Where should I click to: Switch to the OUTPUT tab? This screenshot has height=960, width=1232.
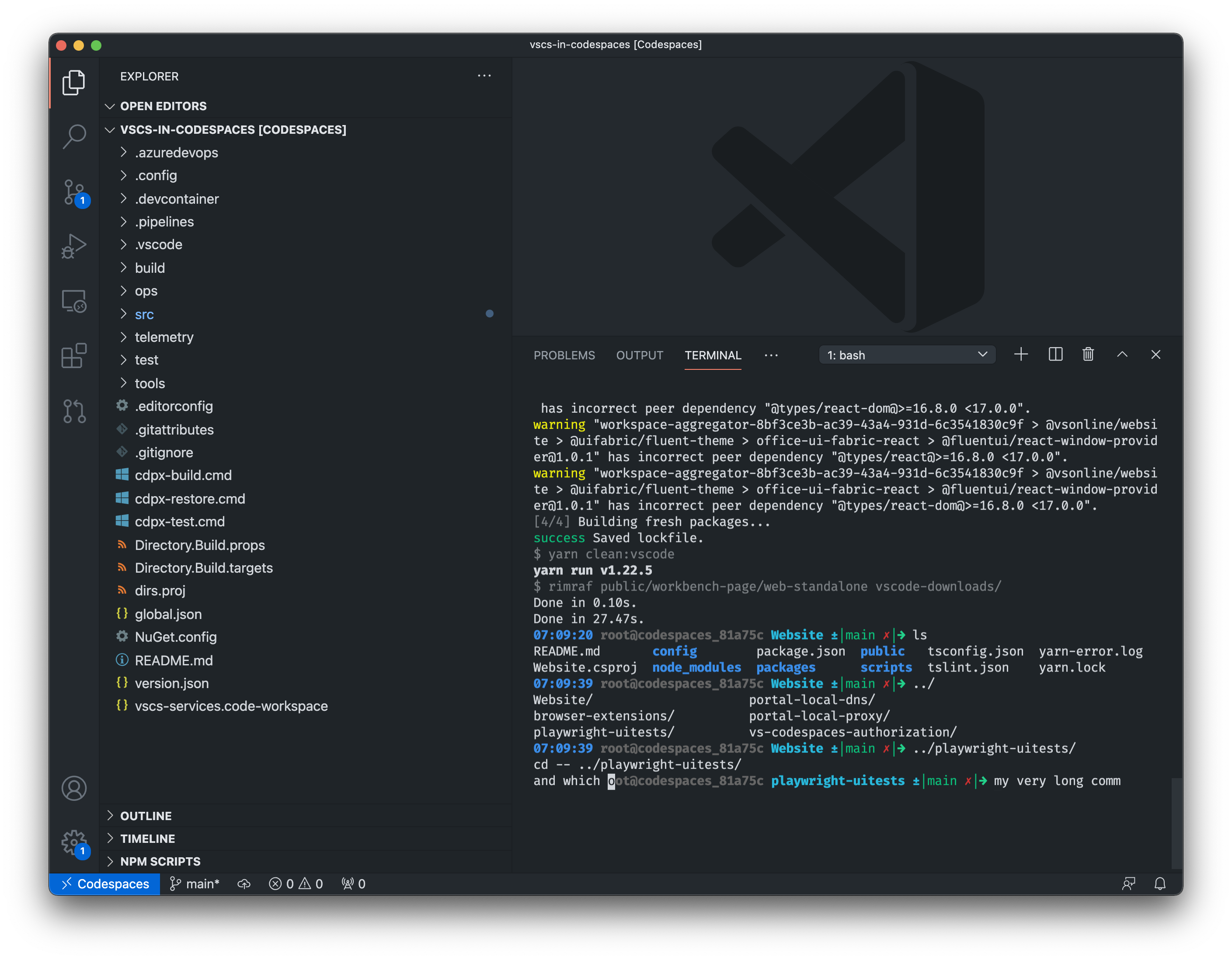pos(639,355)
